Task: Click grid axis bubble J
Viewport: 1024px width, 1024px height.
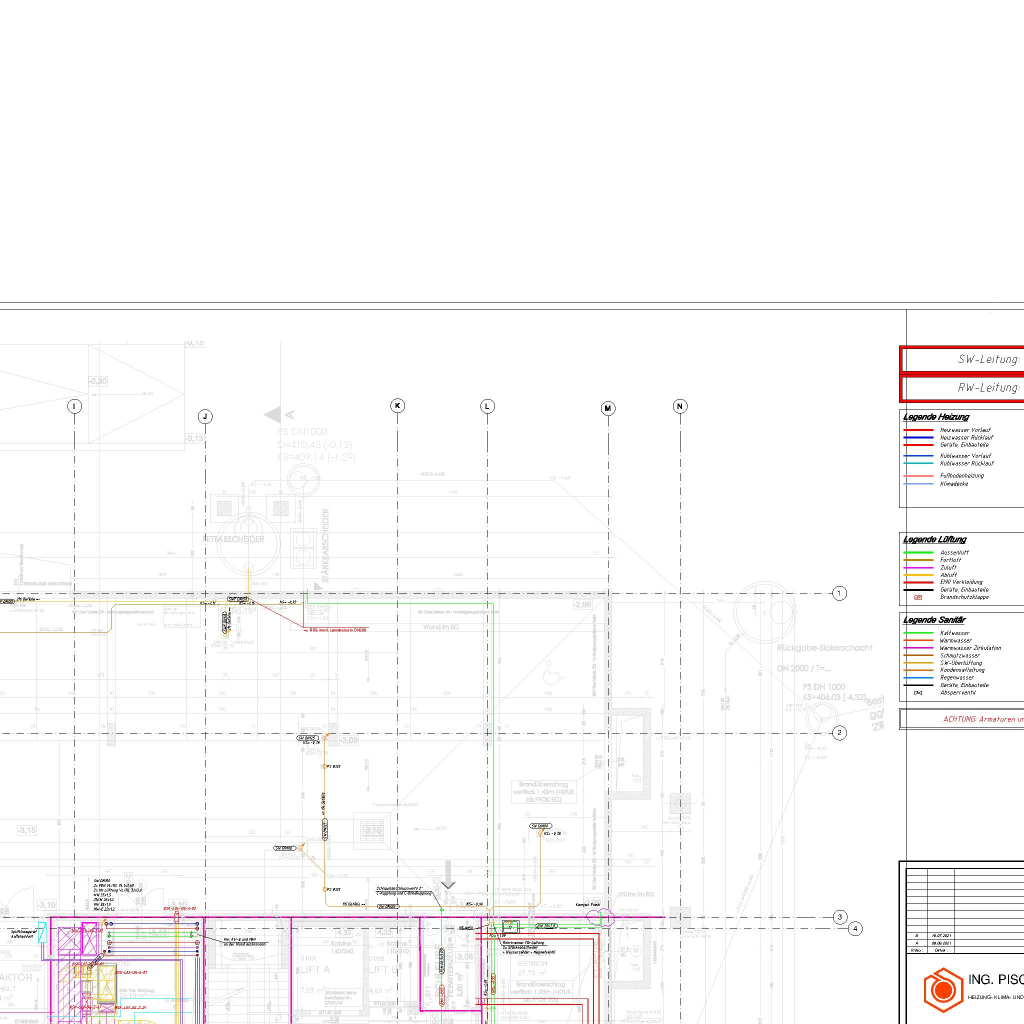Action: click(205, 417)
